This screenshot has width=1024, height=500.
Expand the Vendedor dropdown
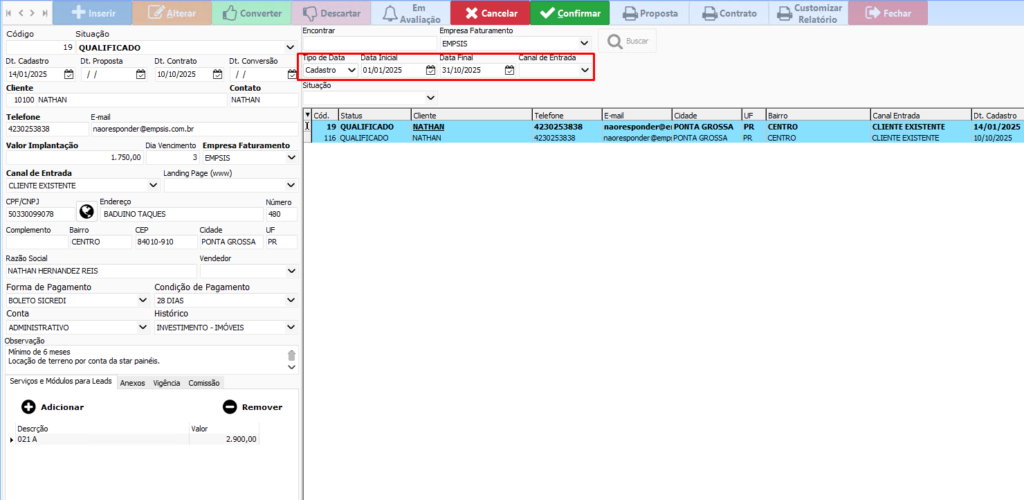pos(290,271)
